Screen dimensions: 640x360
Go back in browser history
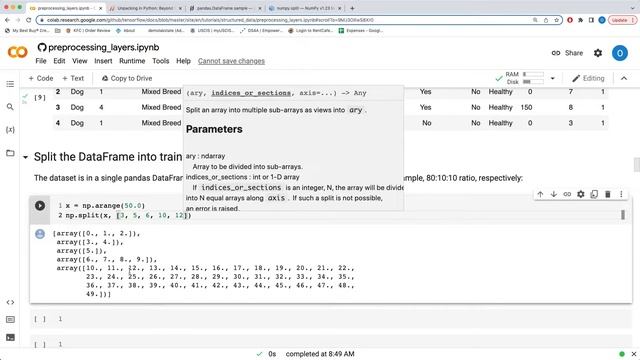click(x=7, y=20)
